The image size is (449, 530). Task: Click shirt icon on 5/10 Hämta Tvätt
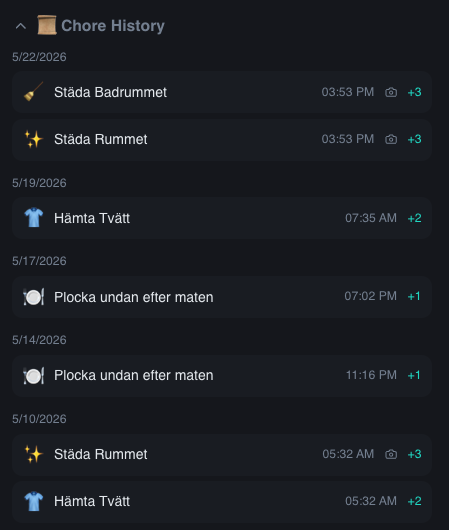[33, 501]
